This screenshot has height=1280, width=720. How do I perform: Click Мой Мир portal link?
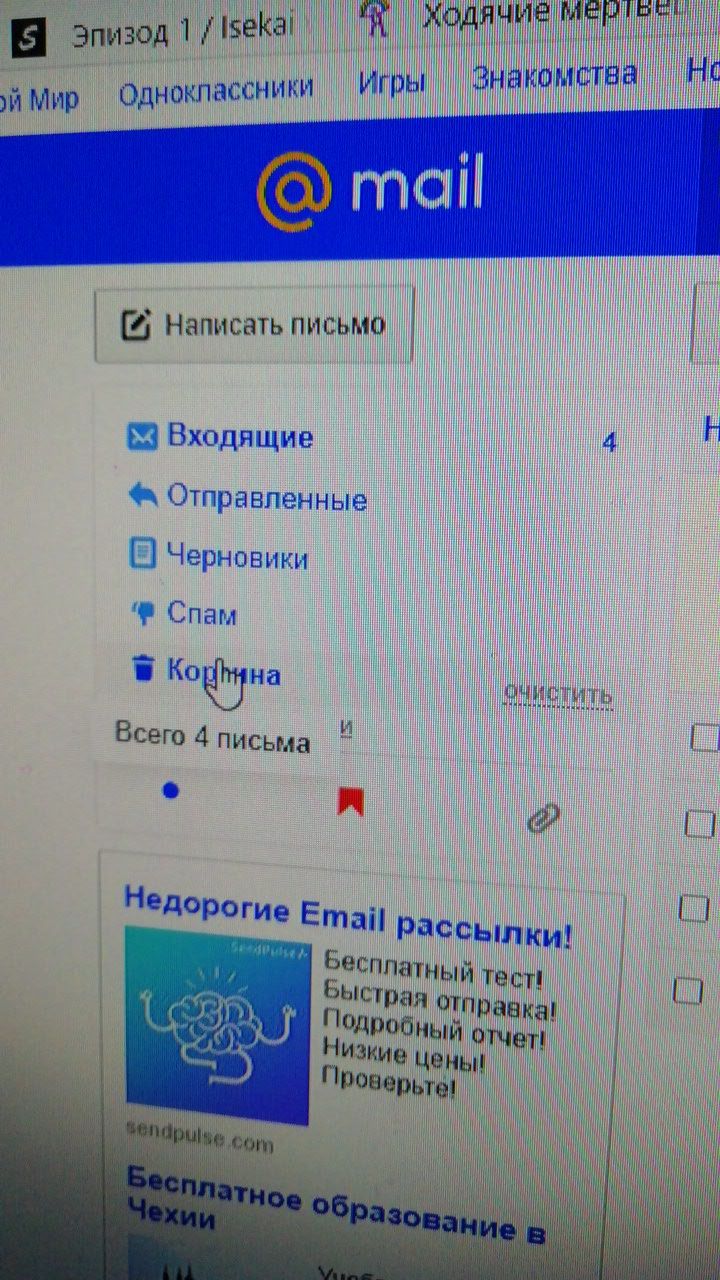[x=38, y=98]
